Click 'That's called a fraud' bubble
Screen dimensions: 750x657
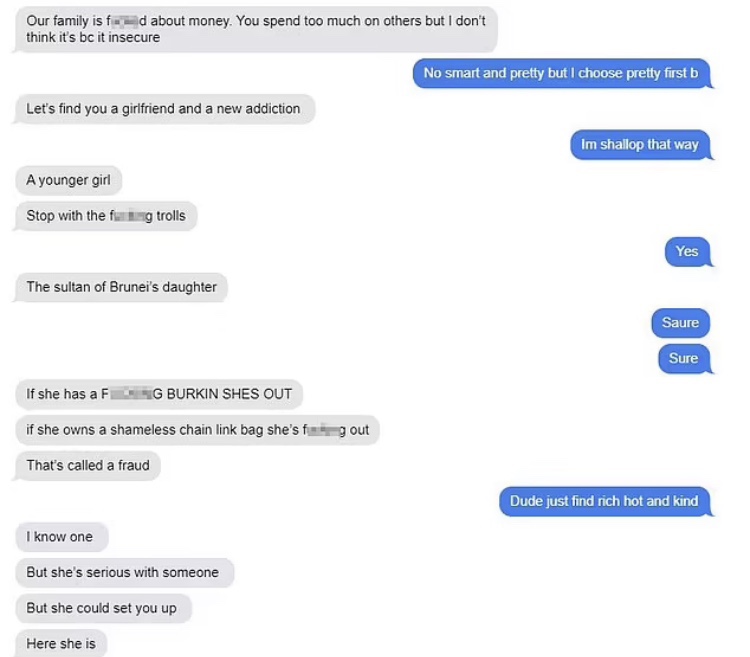87,466
